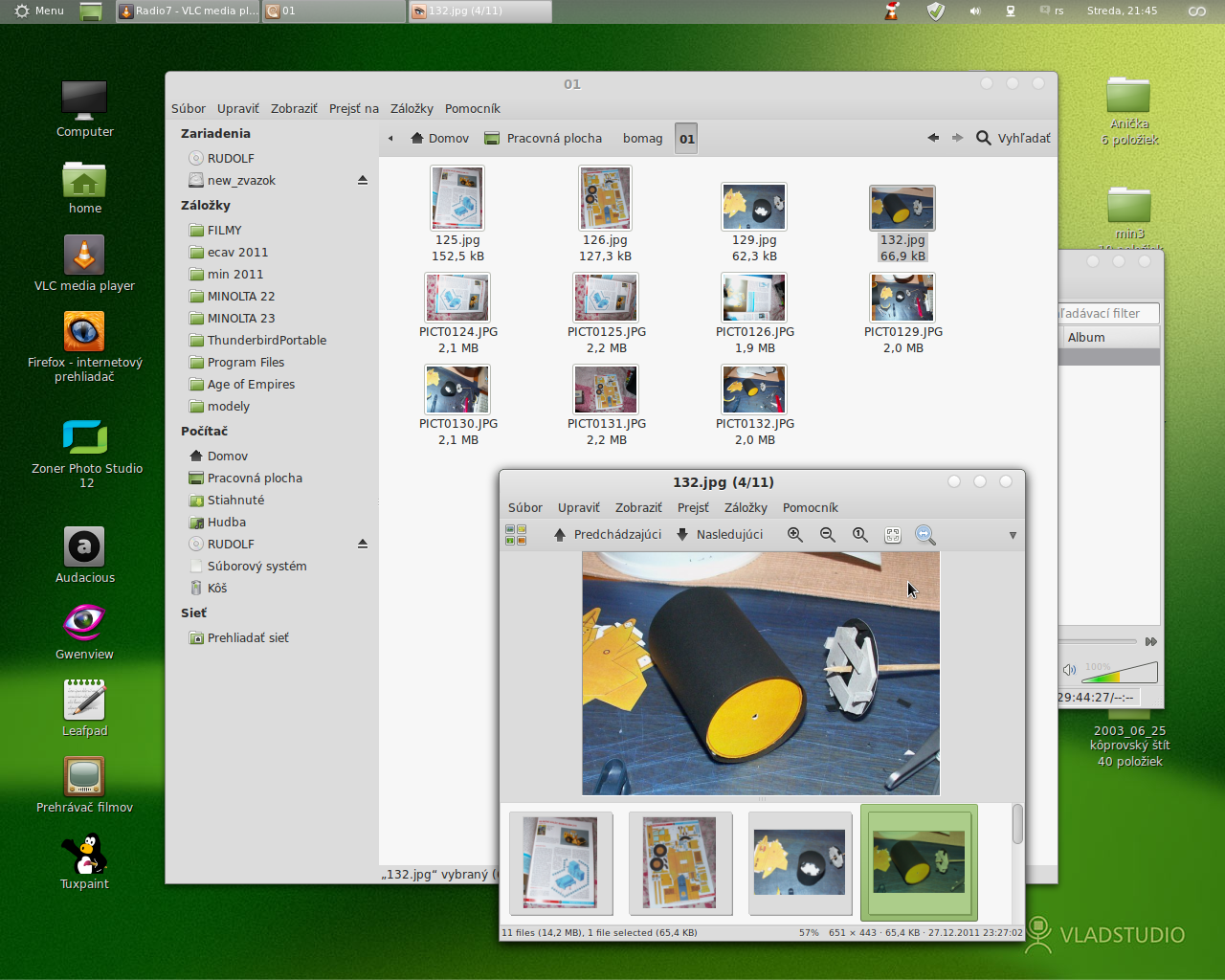This screenshot has width=1225, height=980.
Task: Select PICT0130.JPG file thumbnail
Action: tap(457, 390)
